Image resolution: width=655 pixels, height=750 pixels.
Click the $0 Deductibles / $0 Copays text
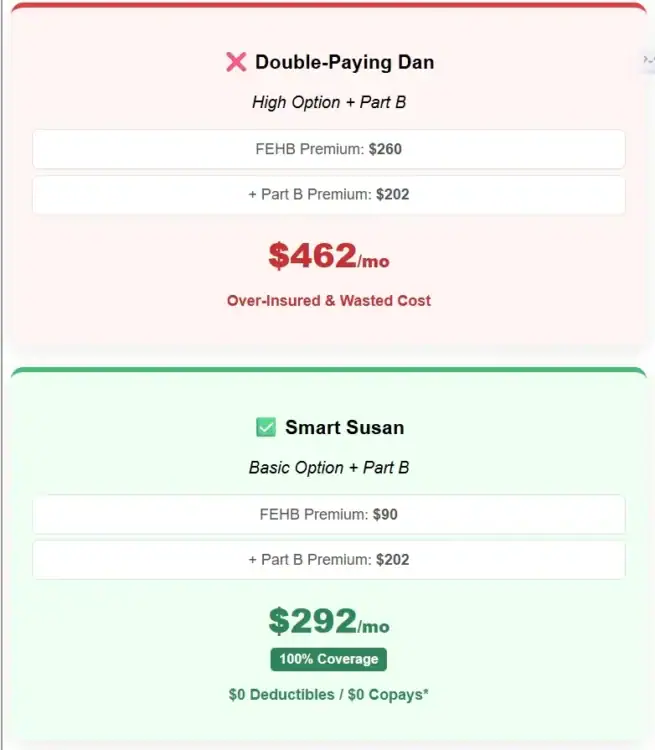click(x=328, y=694)
